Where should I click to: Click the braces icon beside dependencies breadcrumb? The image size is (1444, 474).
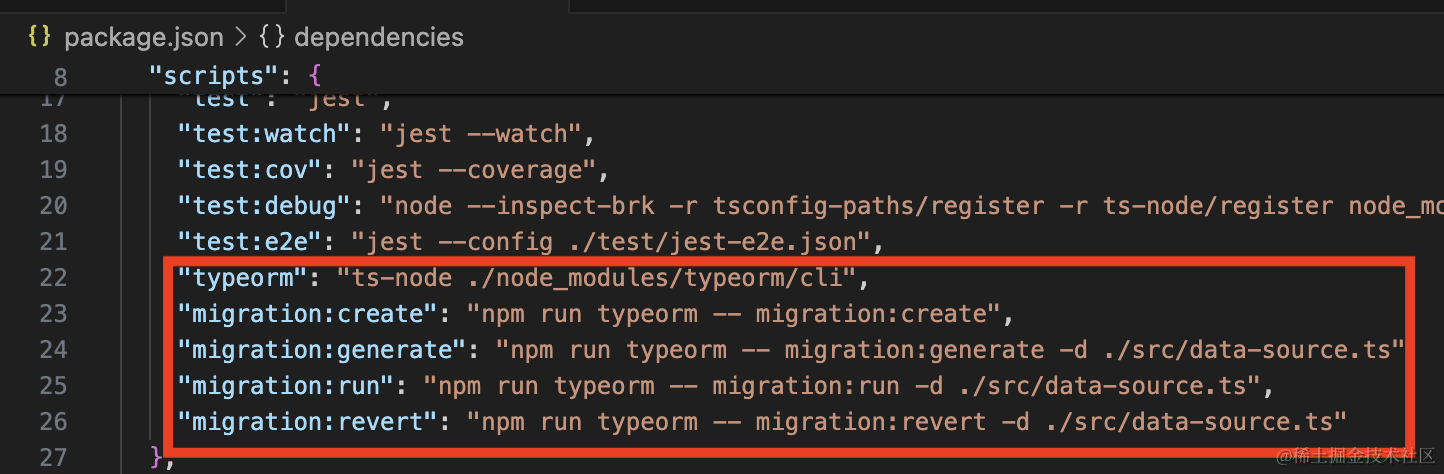[x=271, y=37]
